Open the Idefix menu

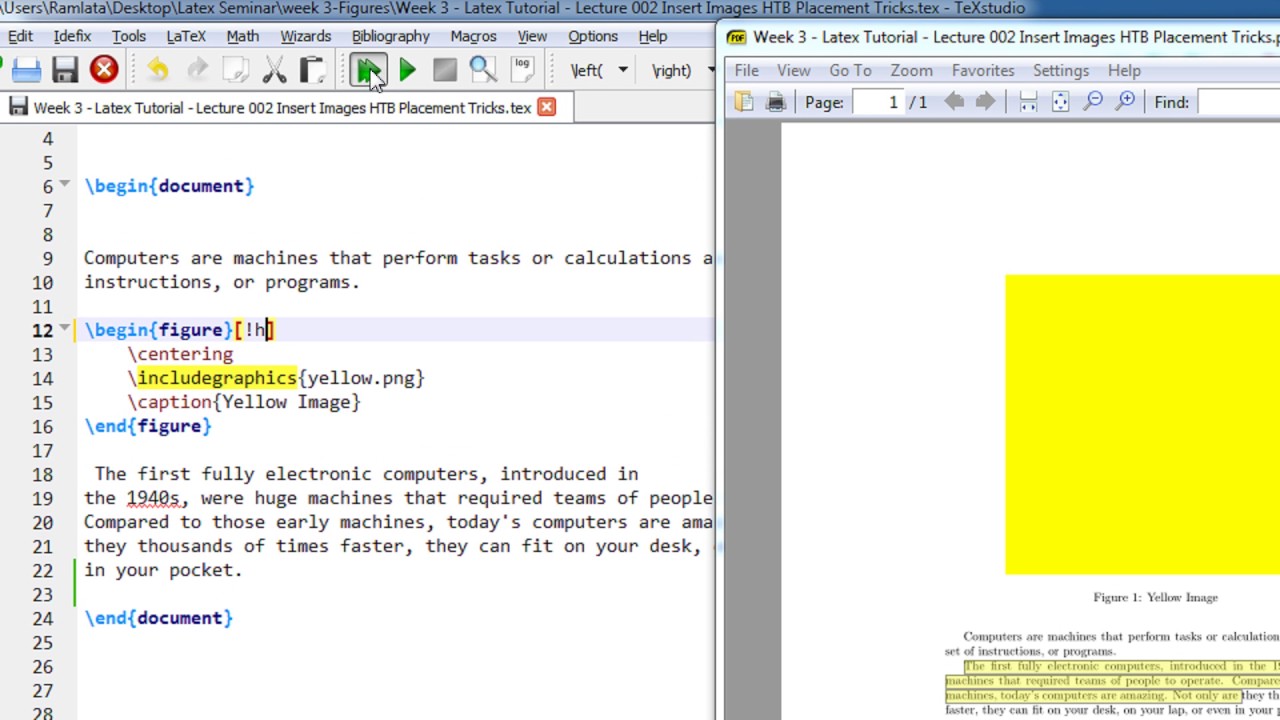pos(72,36)
